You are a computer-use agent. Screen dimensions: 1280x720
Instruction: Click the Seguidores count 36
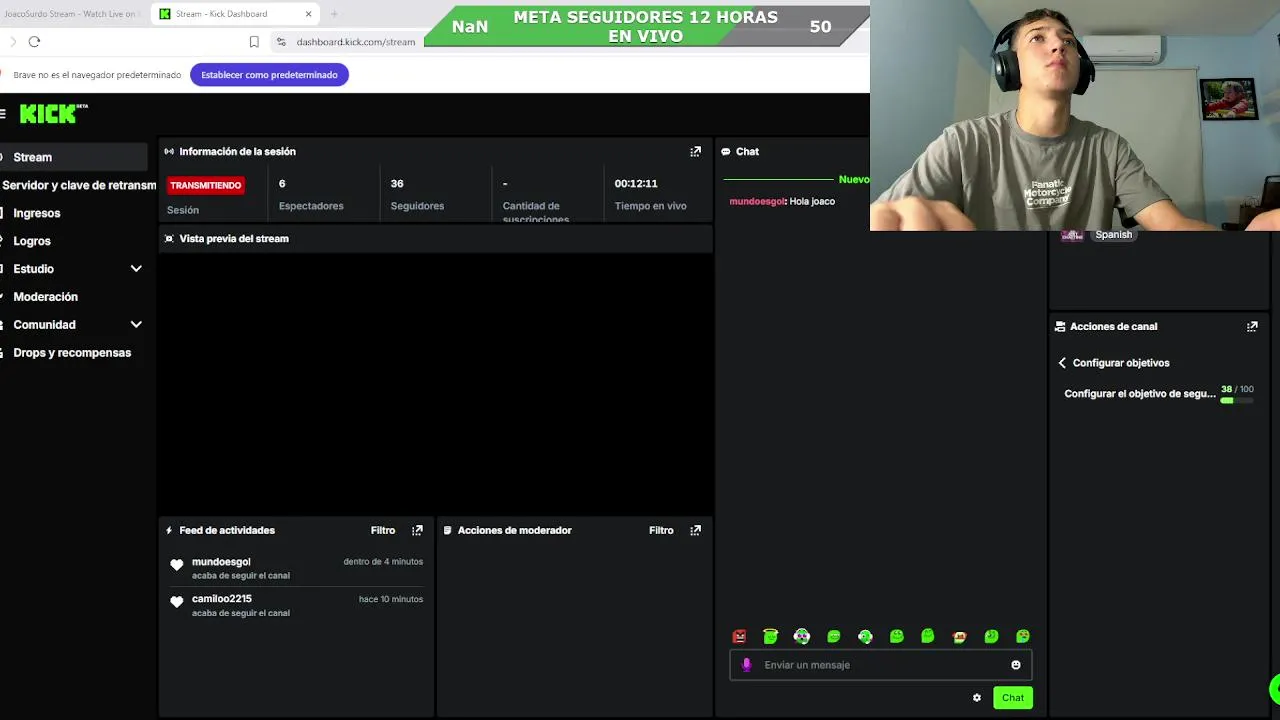pyautogui.click(x=397, y=184)
